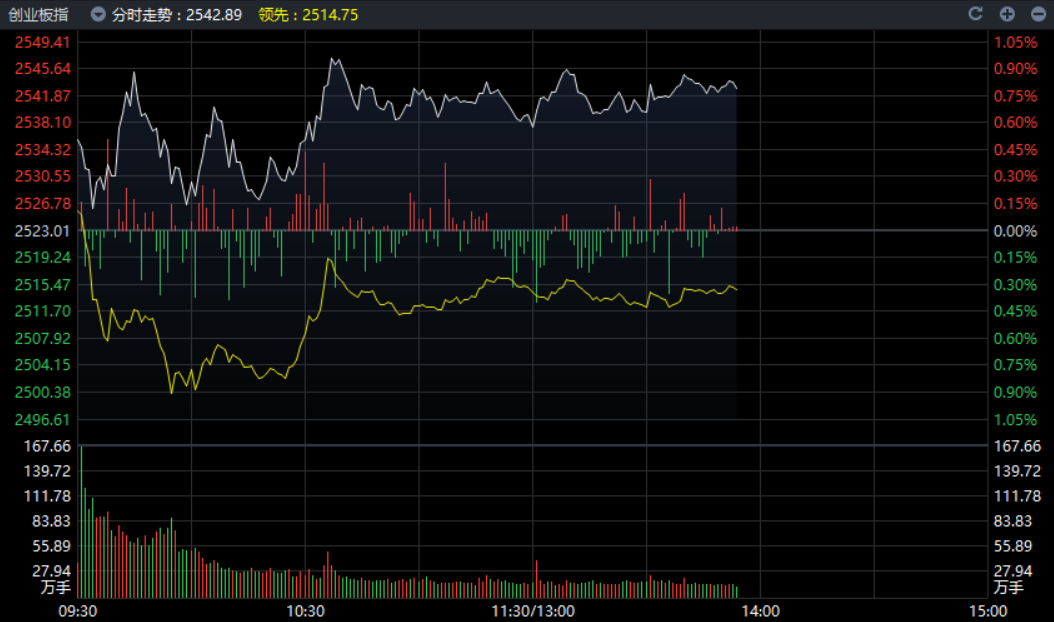Click the 14:00 time axis marker
The width and height of the screenshot is (1054, 622).
pyautogui.click(x=760, y=610)
